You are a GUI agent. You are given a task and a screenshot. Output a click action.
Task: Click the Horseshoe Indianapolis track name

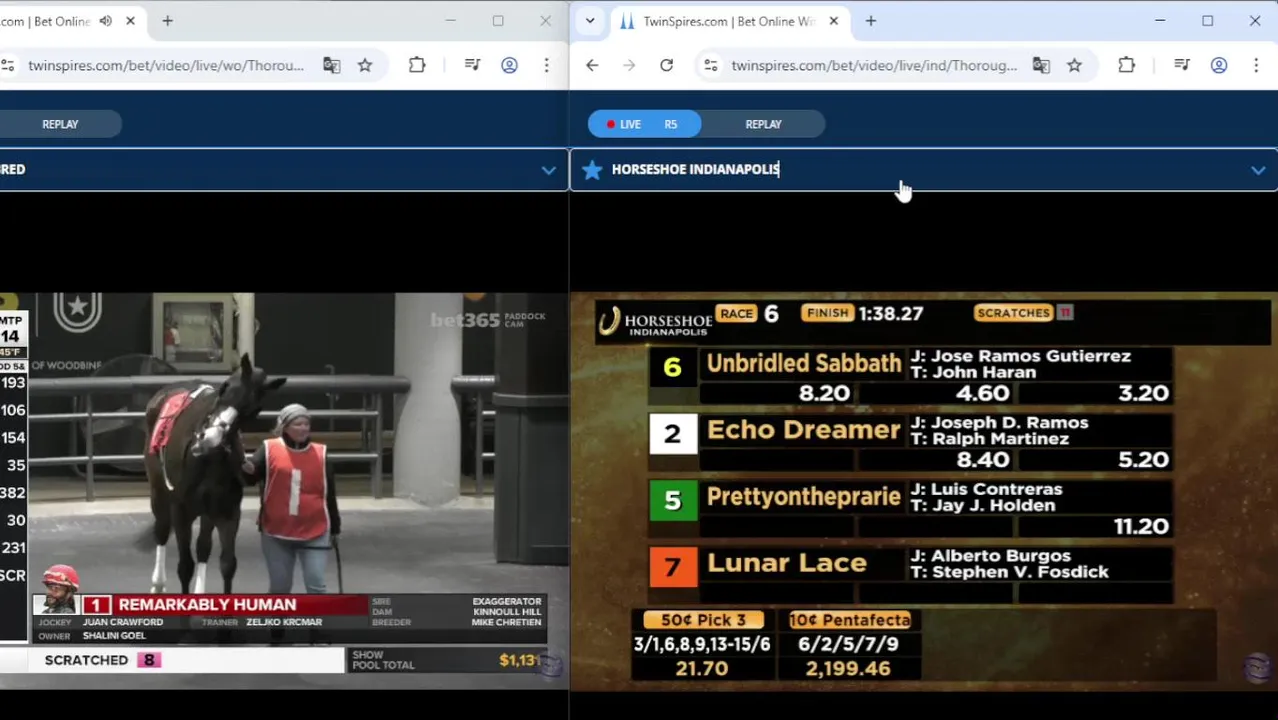click(x=695, y=169)
